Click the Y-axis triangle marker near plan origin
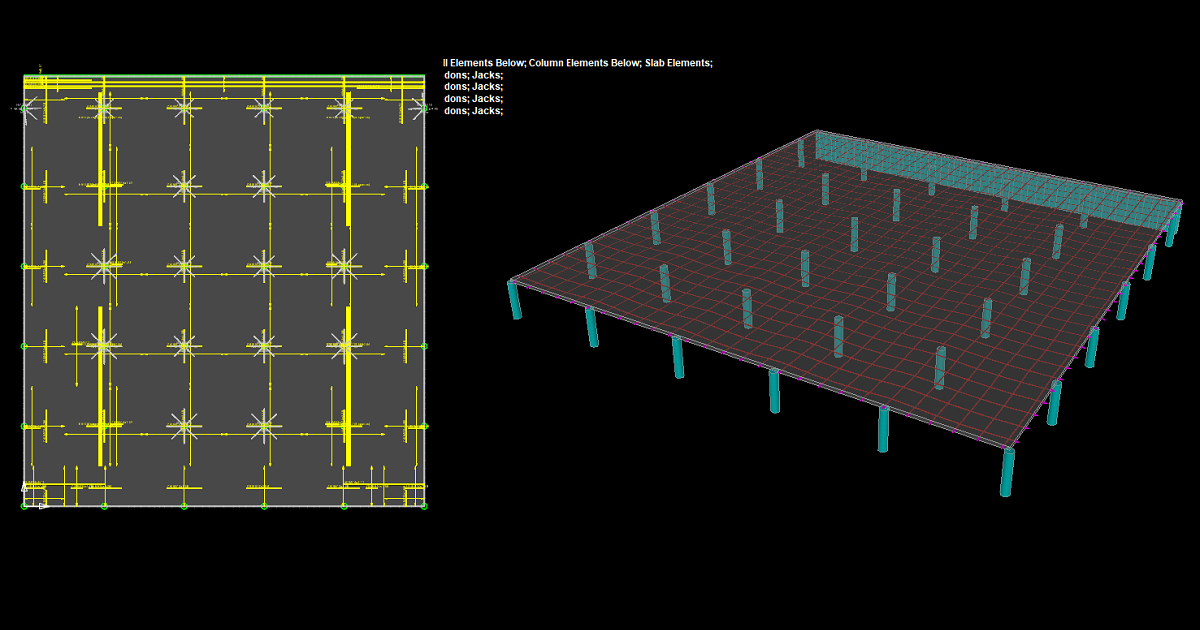 click(24, 487)
